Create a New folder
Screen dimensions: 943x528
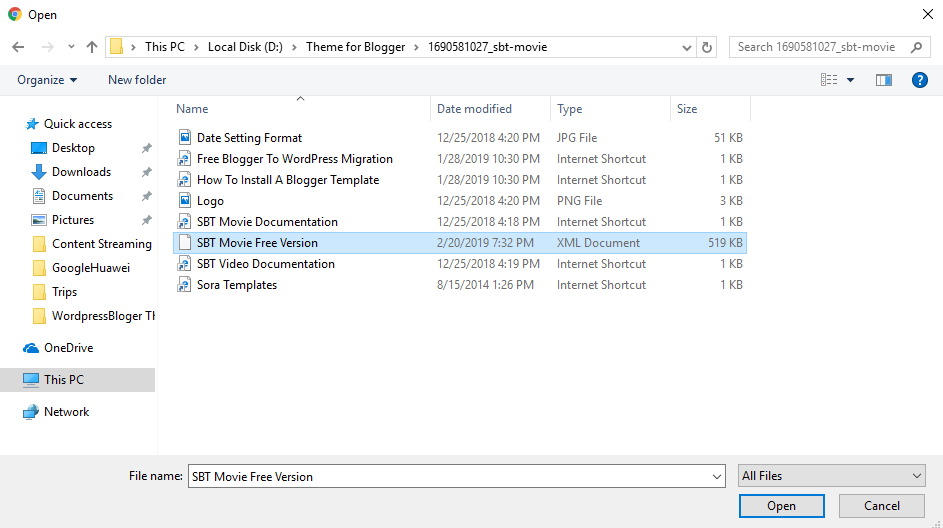(x=137, y=80)
